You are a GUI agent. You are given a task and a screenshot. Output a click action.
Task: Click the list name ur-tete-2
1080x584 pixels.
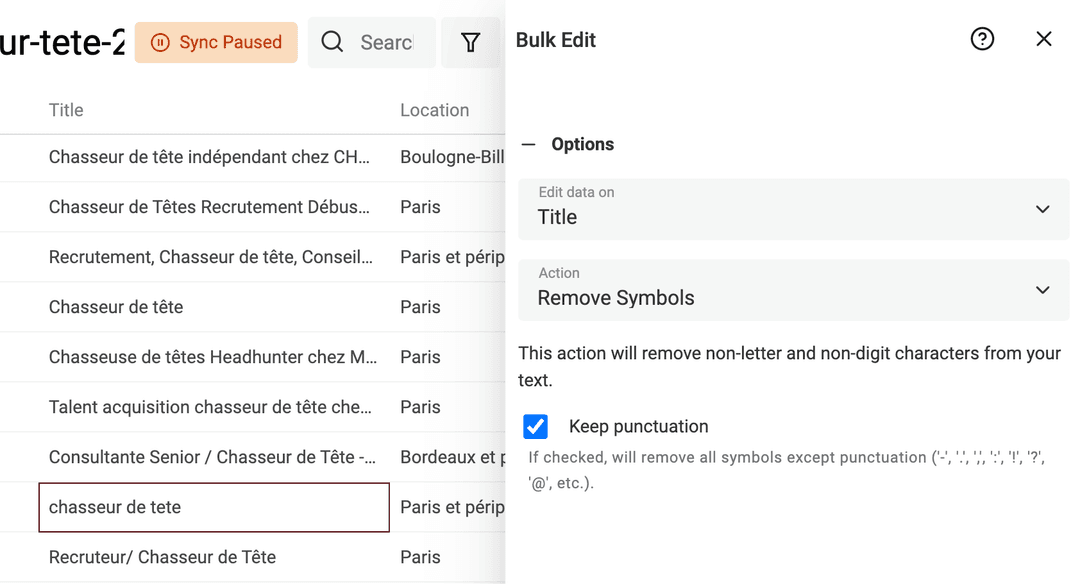point(60,42)
